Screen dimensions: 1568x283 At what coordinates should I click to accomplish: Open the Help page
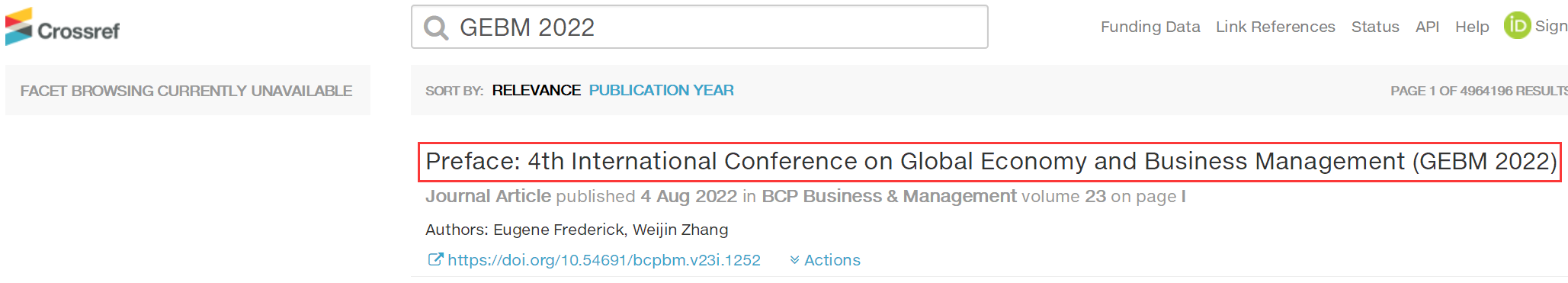(x=1472, y=27)
